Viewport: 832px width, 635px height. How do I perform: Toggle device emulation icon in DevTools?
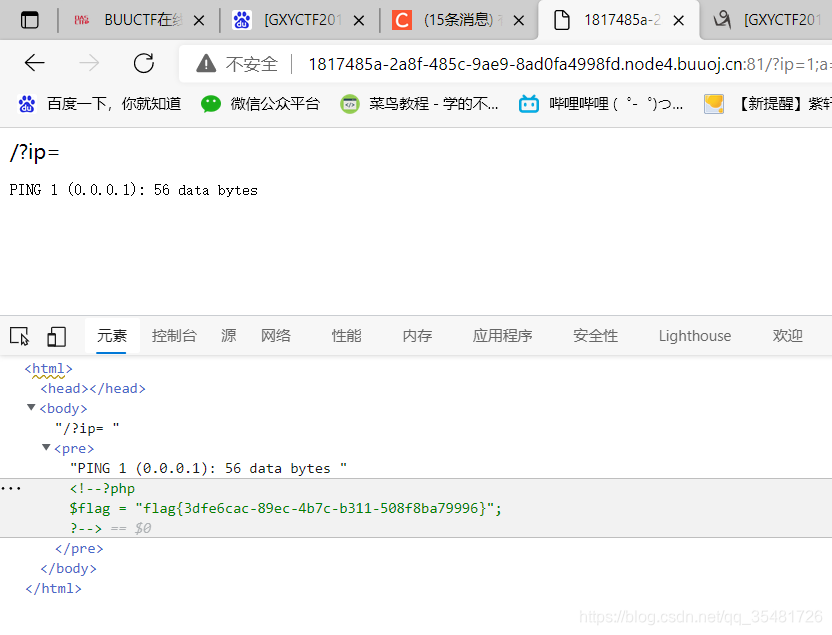pos(56,336)
